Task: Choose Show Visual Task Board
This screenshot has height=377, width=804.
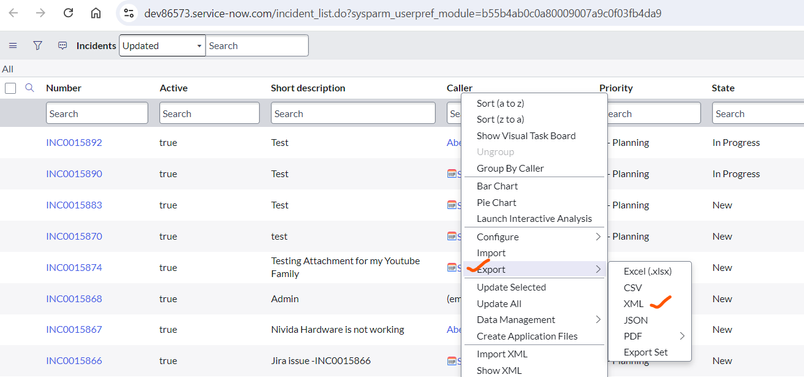Action: (x=526, y=136)
